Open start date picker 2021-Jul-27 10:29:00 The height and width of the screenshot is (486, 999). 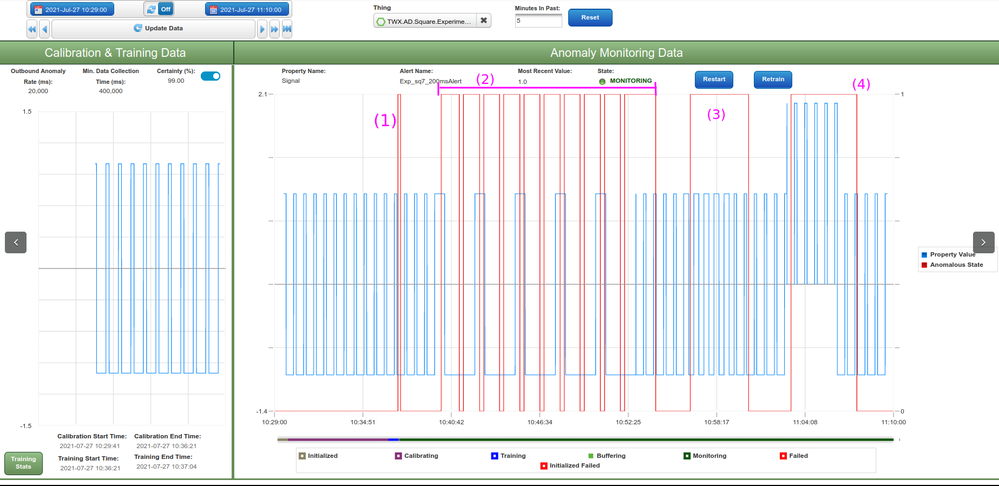coord(70,9)
